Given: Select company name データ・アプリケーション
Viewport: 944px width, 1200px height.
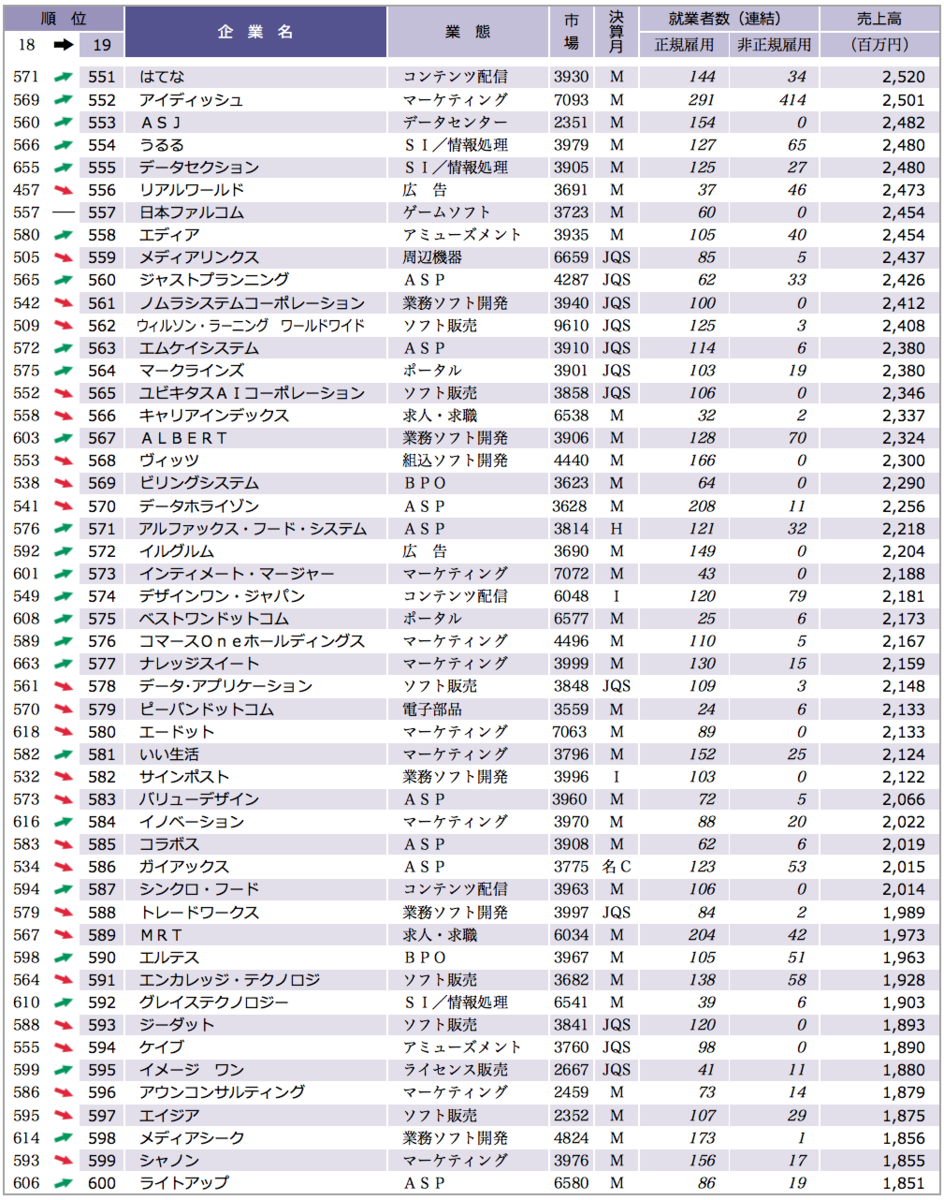Looking at the screenshot, I should (226, 687).
